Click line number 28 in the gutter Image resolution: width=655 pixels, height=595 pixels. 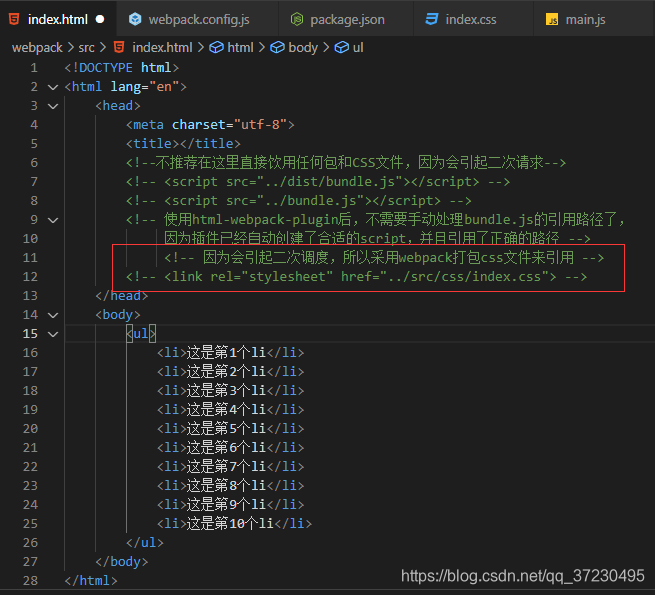[x=30, y=580]
